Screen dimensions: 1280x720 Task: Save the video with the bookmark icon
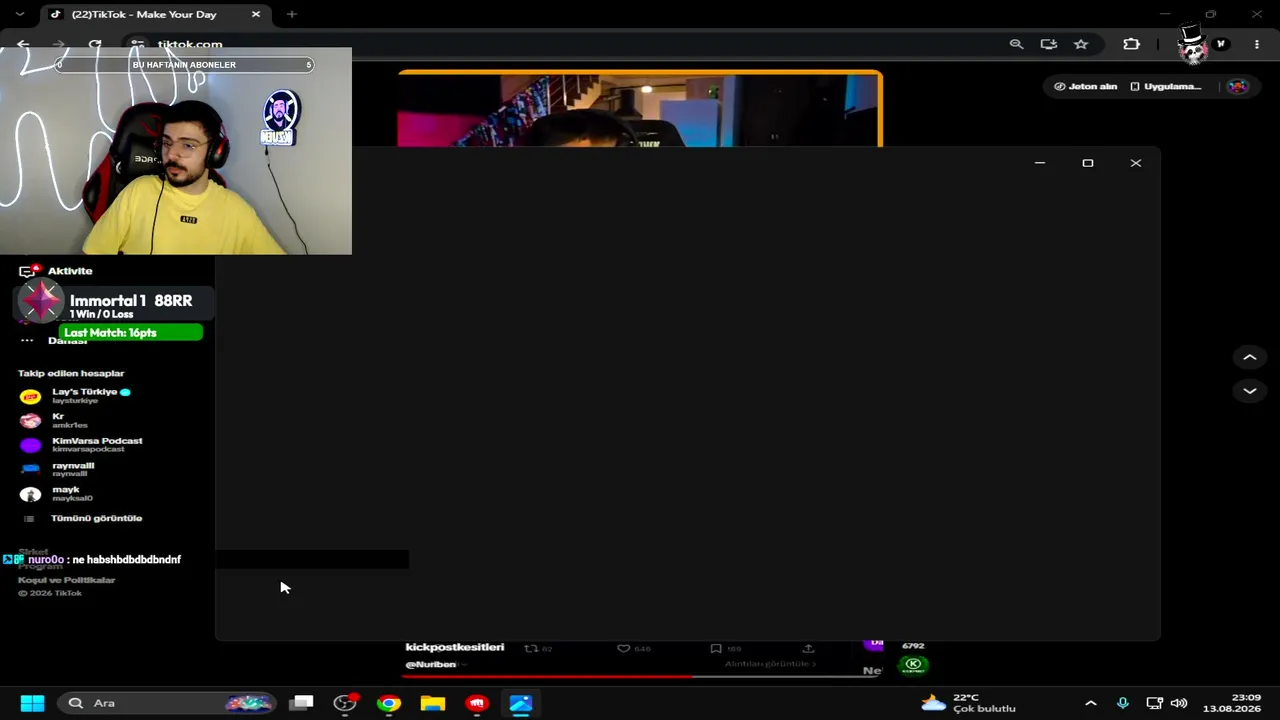coord(716,648)
